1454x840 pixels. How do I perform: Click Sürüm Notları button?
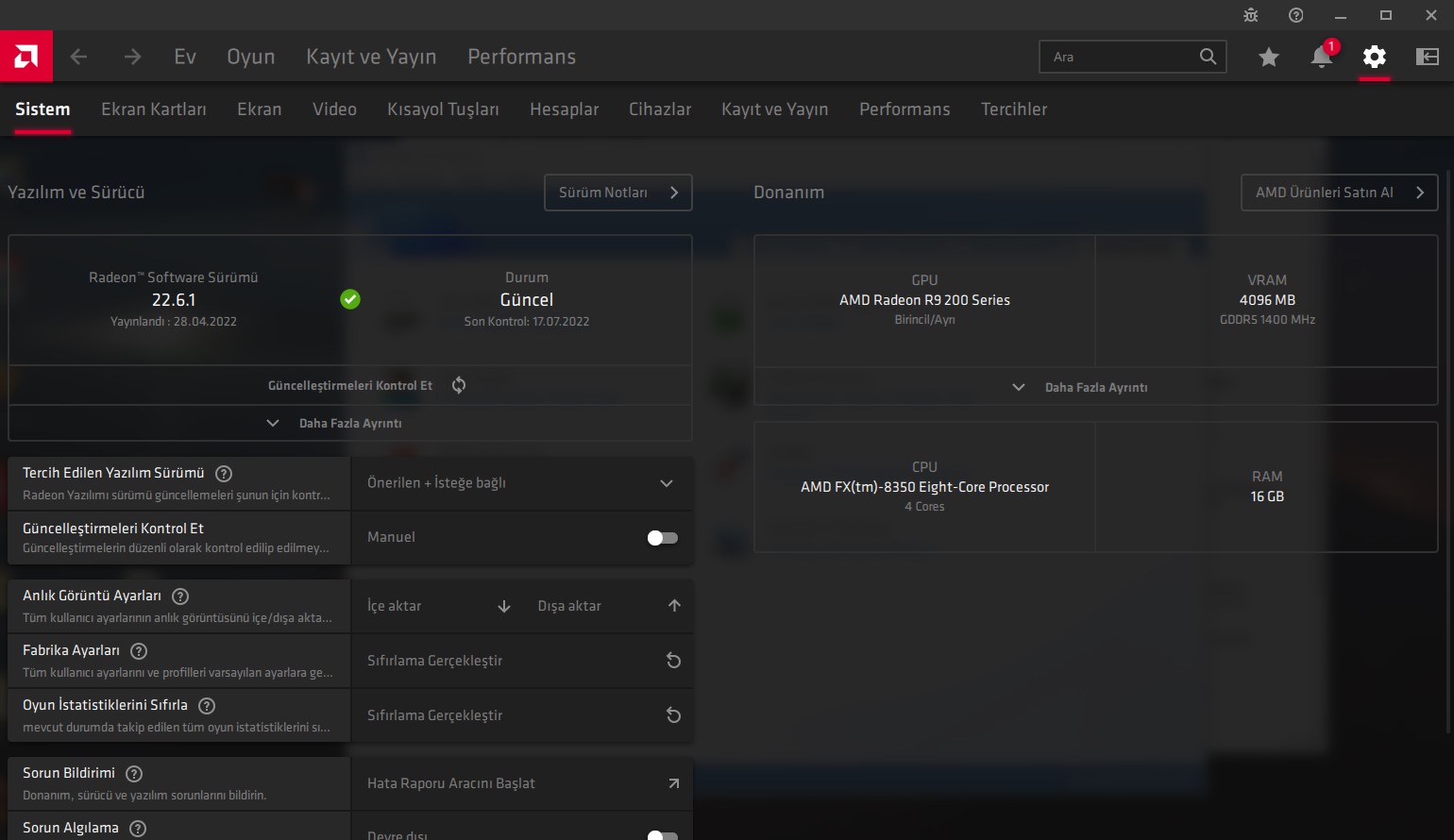618,193
